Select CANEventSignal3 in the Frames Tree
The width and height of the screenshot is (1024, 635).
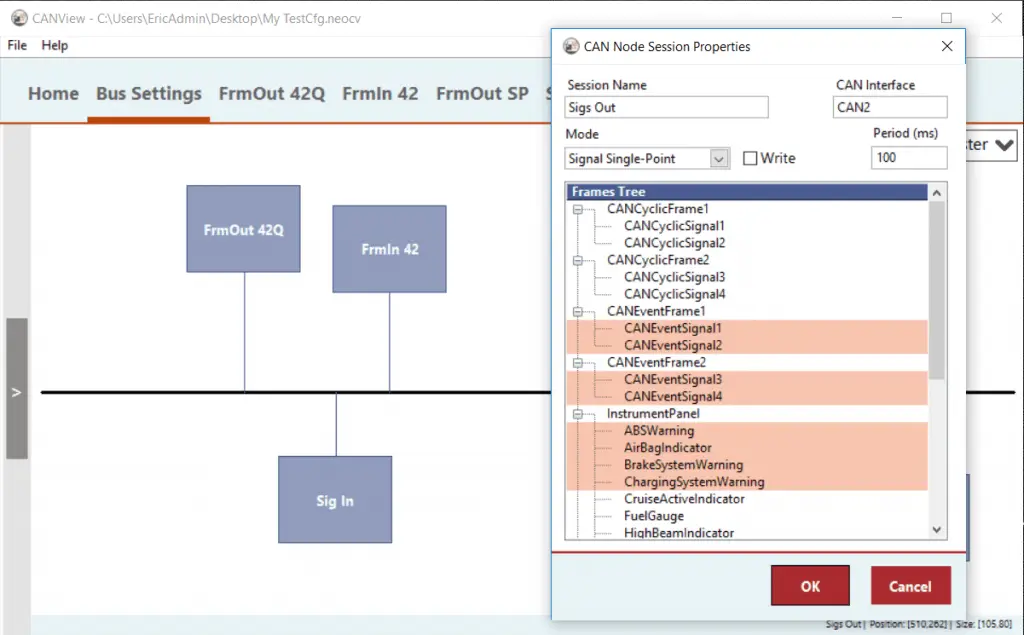click(672, 380)
